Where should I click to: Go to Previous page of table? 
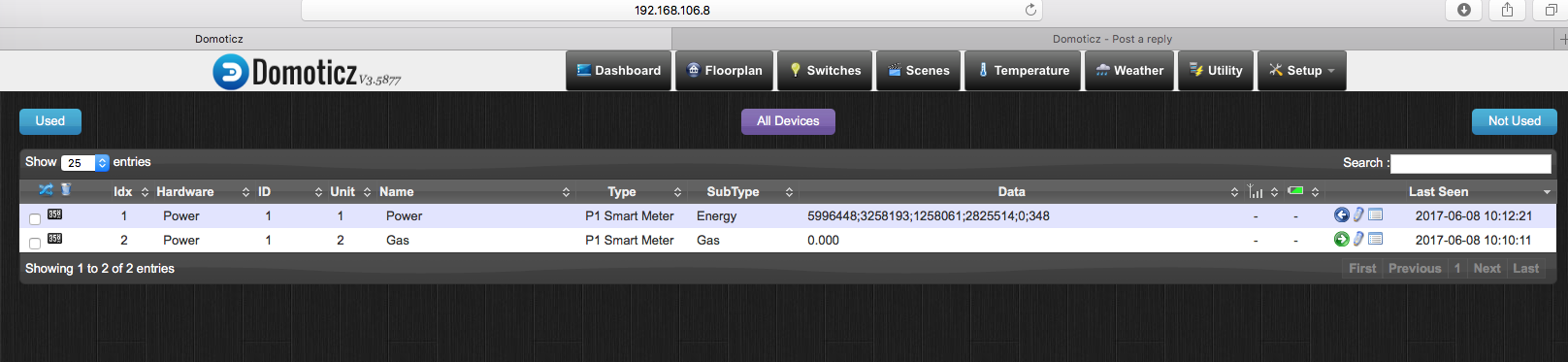[1415, 269]
